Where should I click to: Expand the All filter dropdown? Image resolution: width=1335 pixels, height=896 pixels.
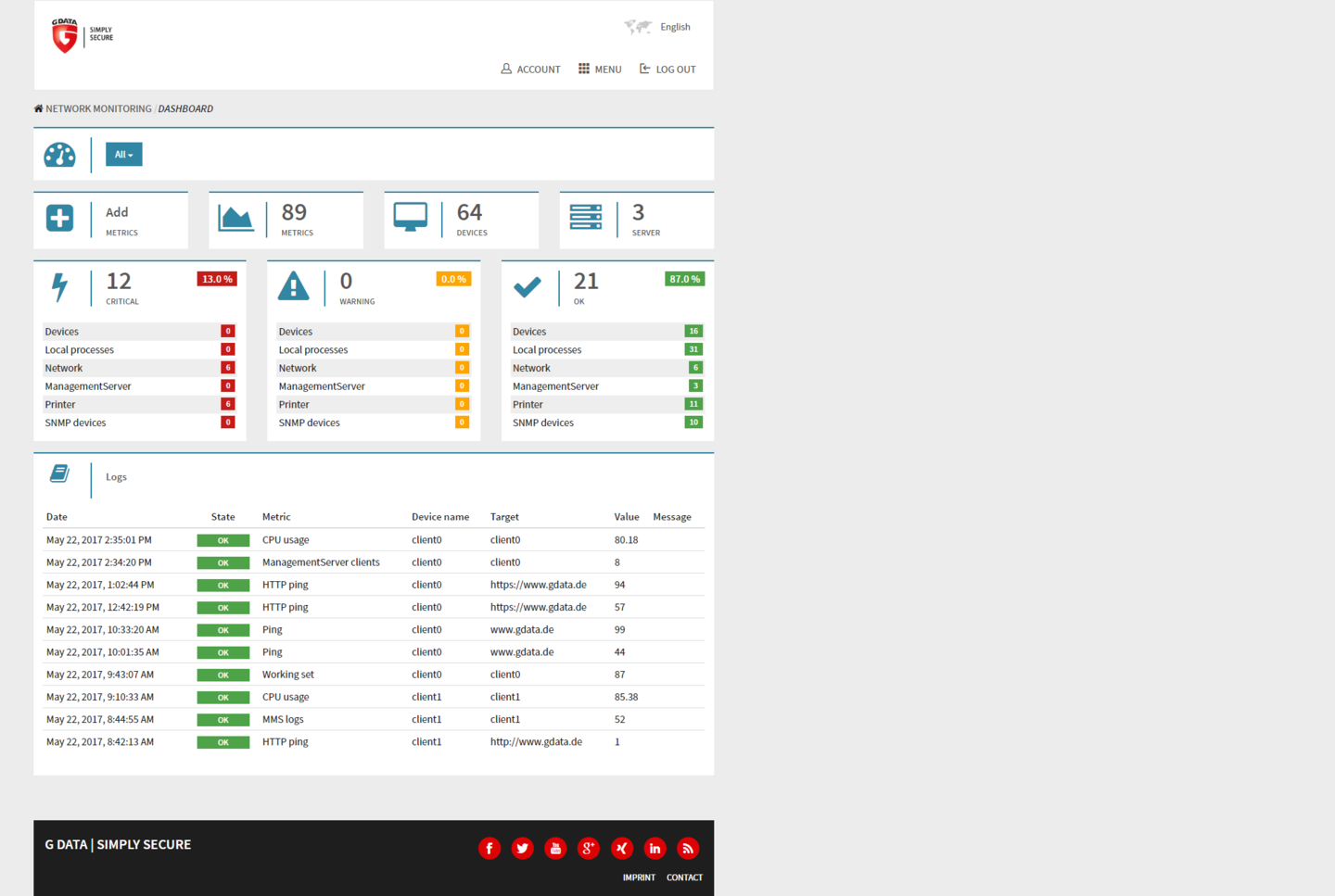tap(123, 155)
